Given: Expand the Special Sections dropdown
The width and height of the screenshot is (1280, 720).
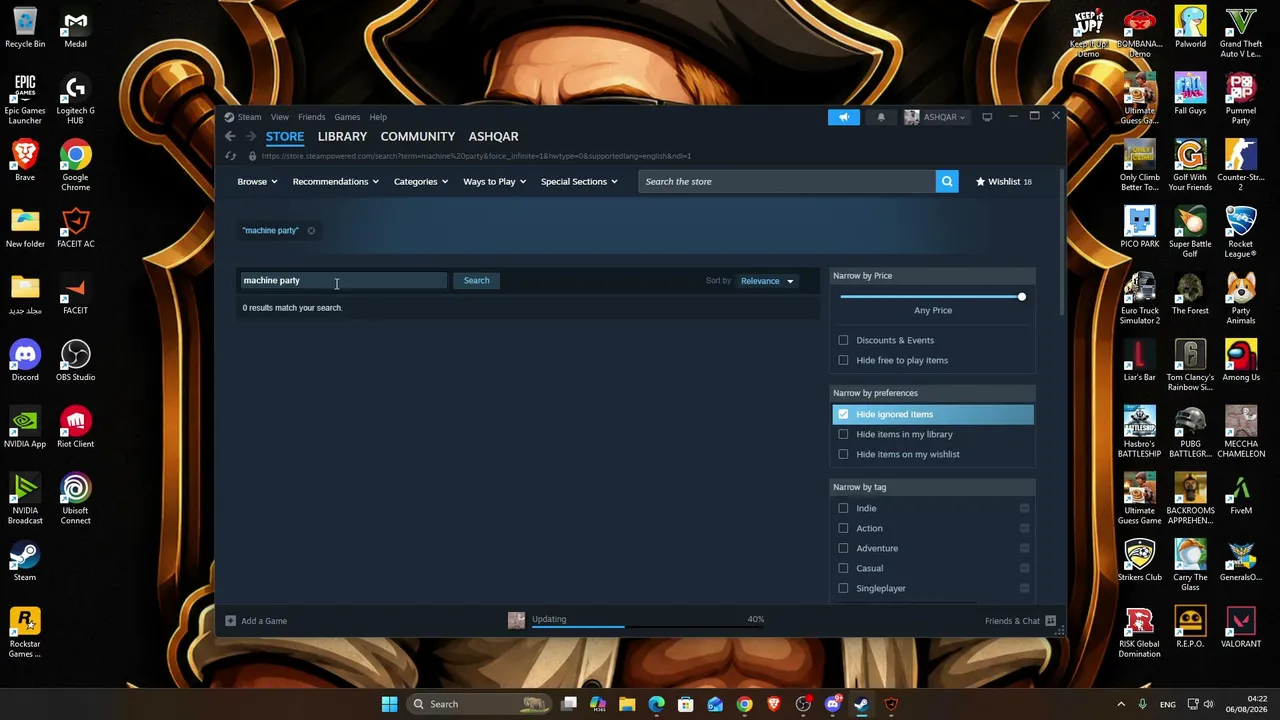Looking at the screenshot, I should point(579,182).
